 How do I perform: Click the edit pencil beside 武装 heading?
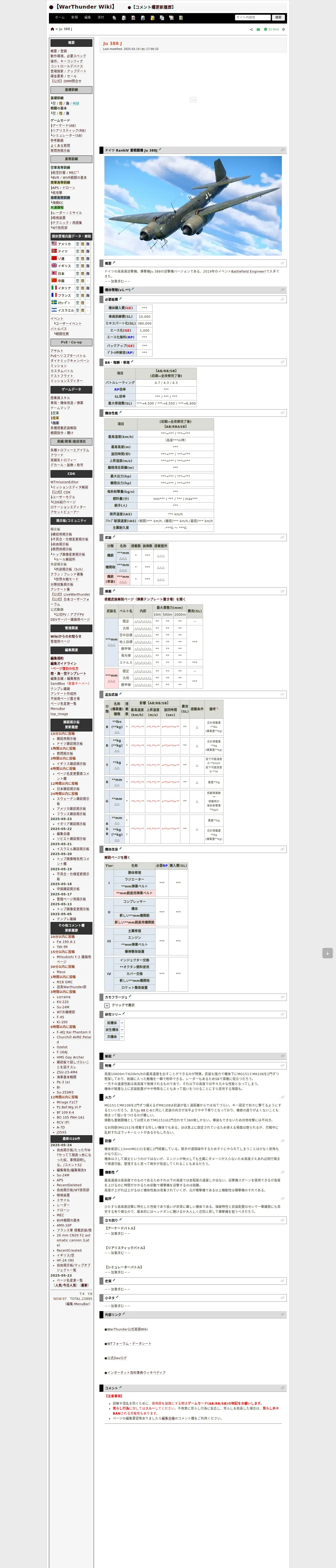[114, 537]
